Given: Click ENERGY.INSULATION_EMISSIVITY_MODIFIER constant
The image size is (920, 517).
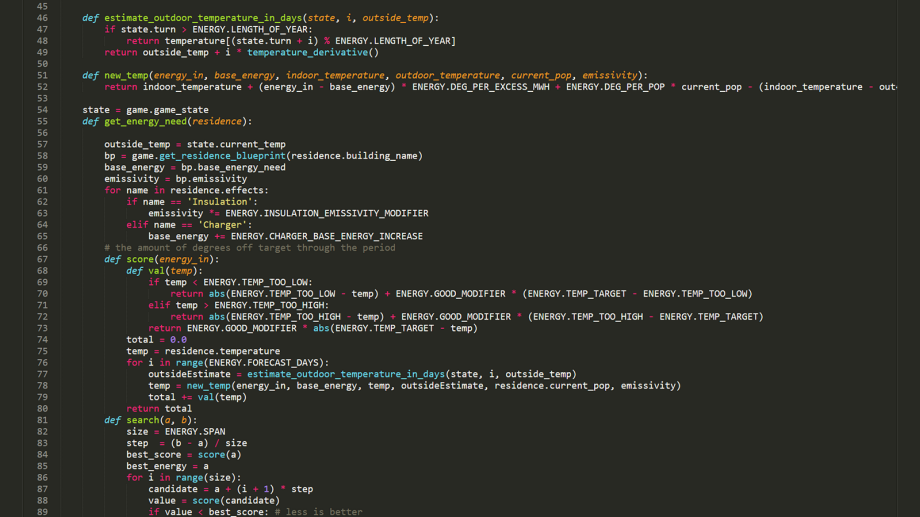Looking at the screenshot, I should [x=327, y=213].
